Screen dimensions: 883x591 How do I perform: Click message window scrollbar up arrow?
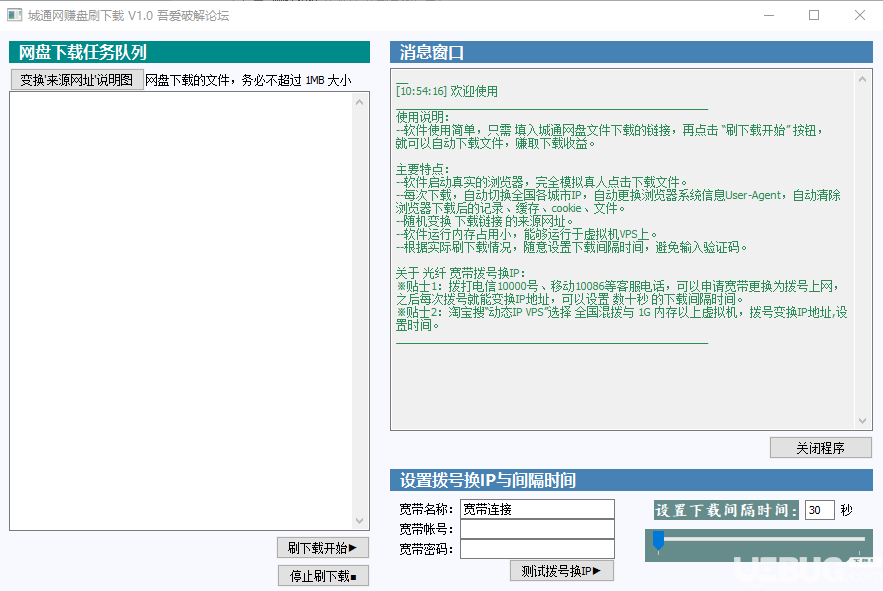(862, 79)
